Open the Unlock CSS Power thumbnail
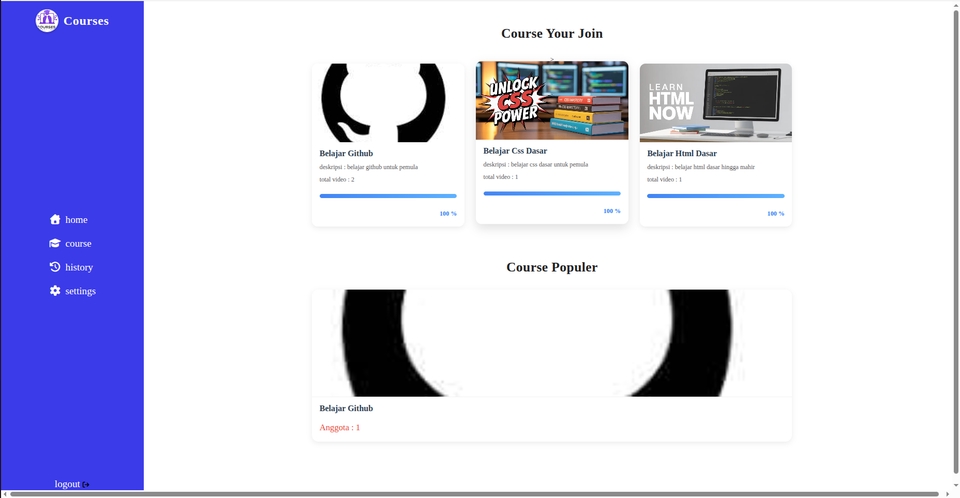This screenshot has height=498, width=960. pyautogui.click(x=552, y=100)
